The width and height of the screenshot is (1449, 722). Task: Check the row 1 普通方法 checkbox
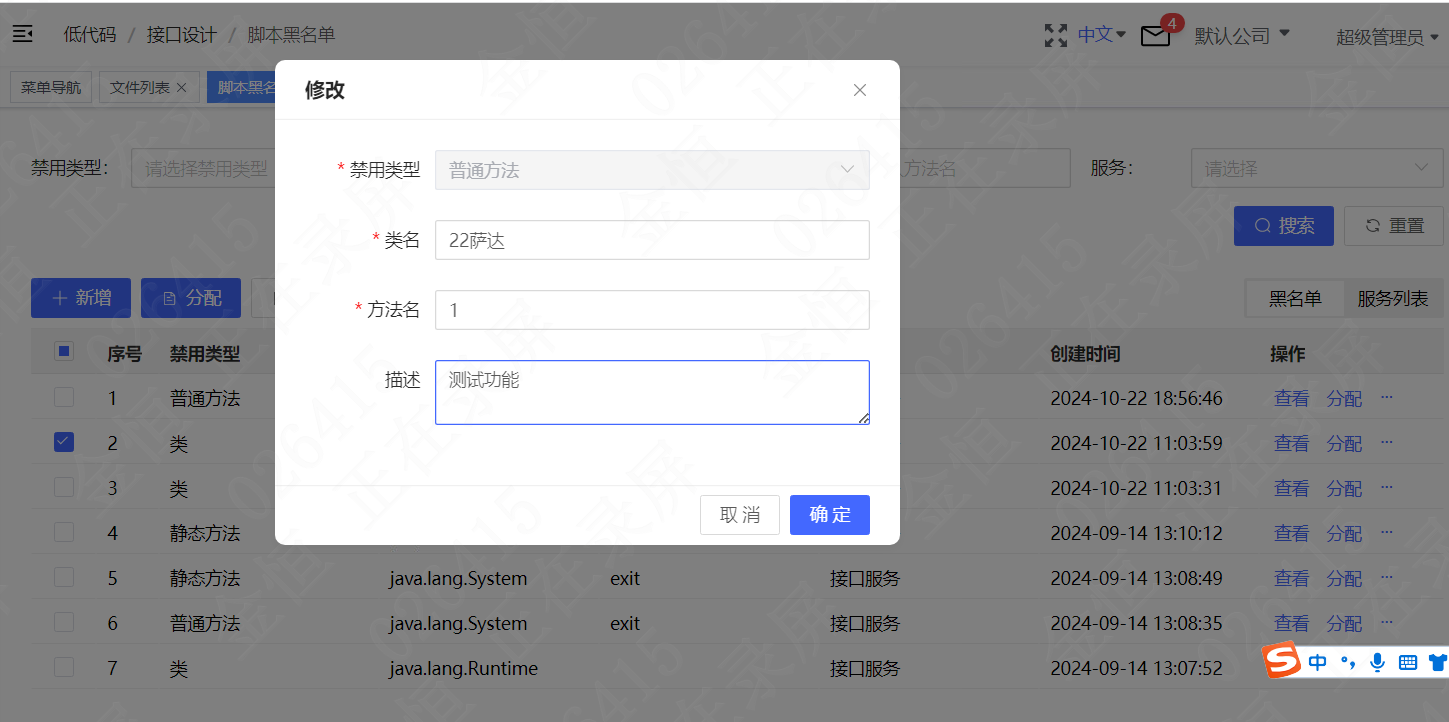pos(64,397)
